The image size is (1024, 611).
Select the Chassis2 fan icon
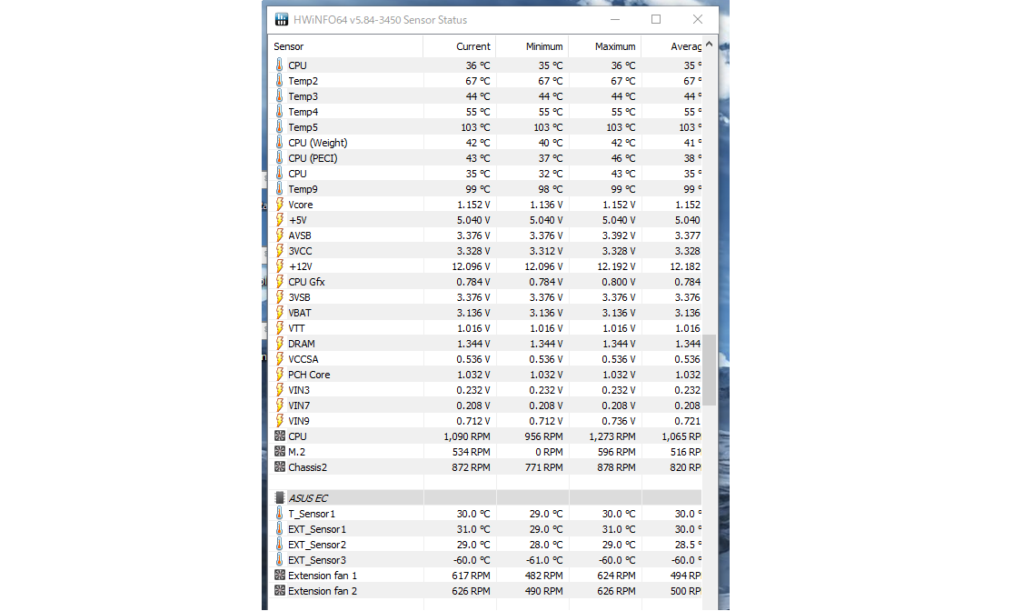(x=280, y=467)
